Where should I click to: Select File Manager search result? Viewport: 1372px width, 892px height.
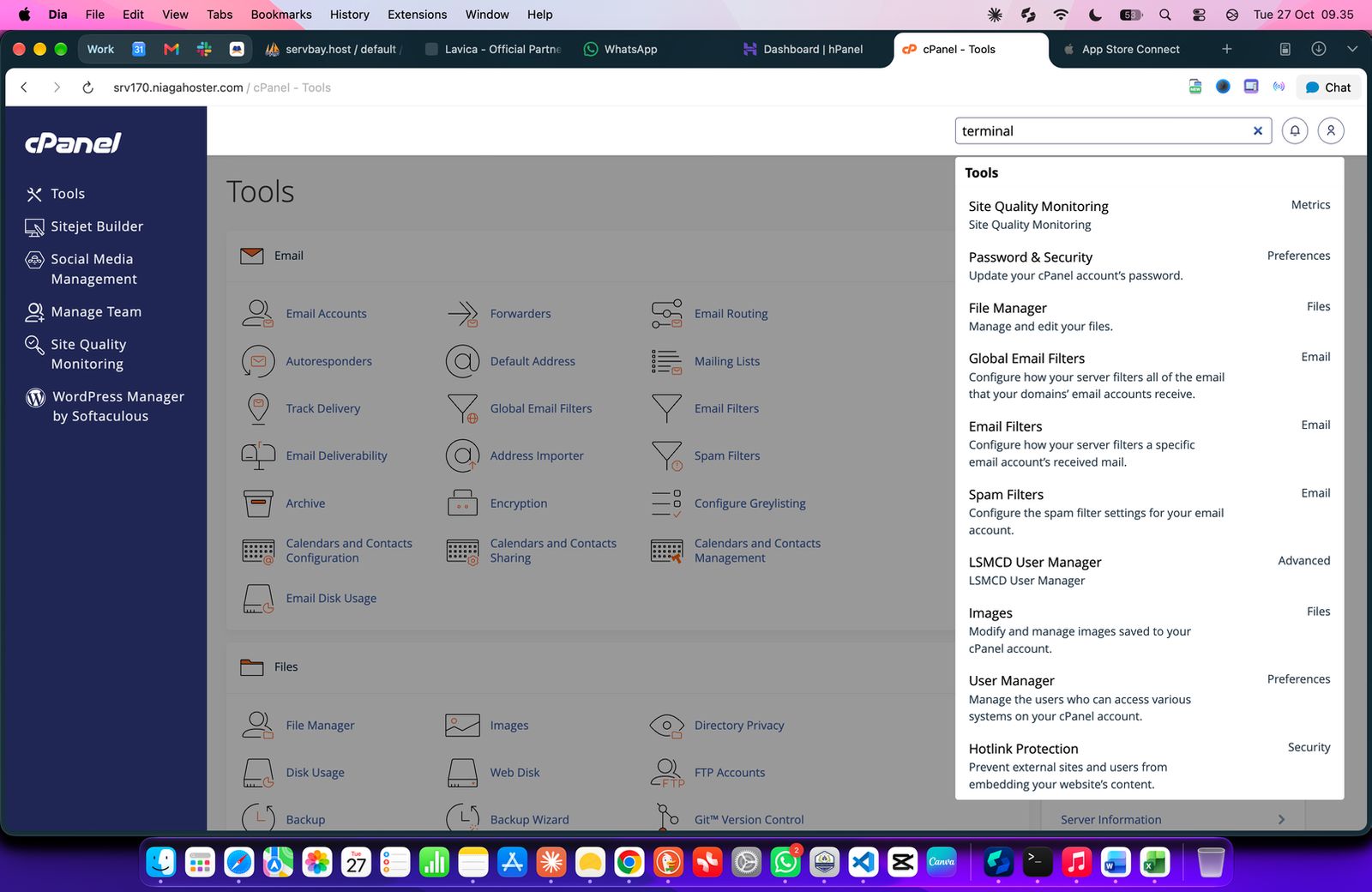[x=1149, y=316]
